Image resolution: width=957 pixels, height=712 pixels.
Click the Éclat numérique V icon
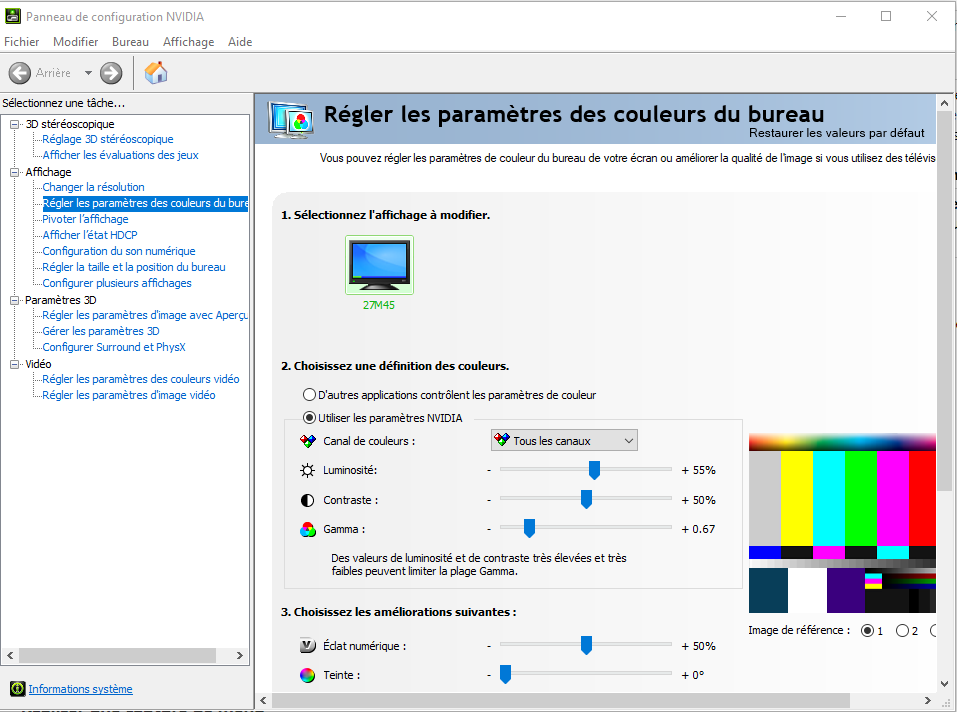pos(308,645)
